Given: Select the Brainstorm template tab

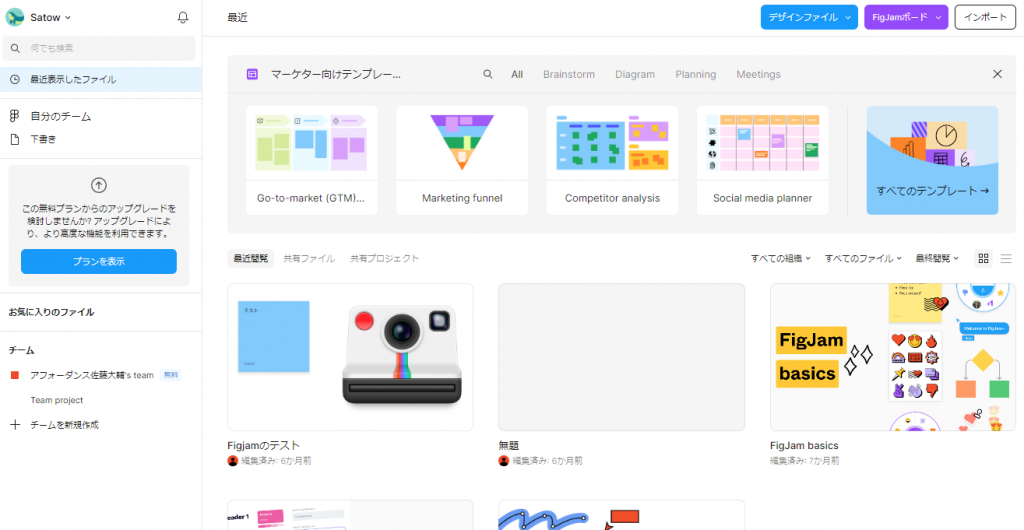Looking at the screenshot, I should coord(569,74).
